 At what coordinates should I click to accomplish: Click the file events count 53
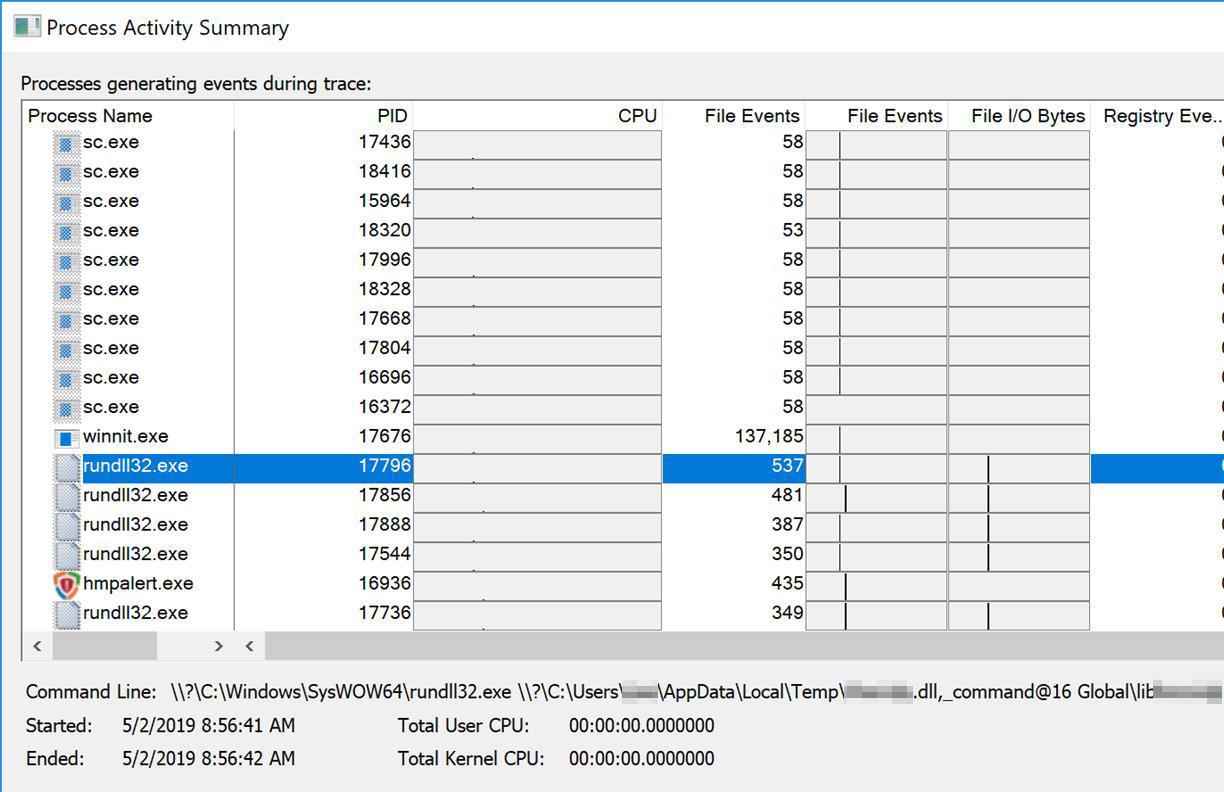pyautogui.click(x=793, y=230)
